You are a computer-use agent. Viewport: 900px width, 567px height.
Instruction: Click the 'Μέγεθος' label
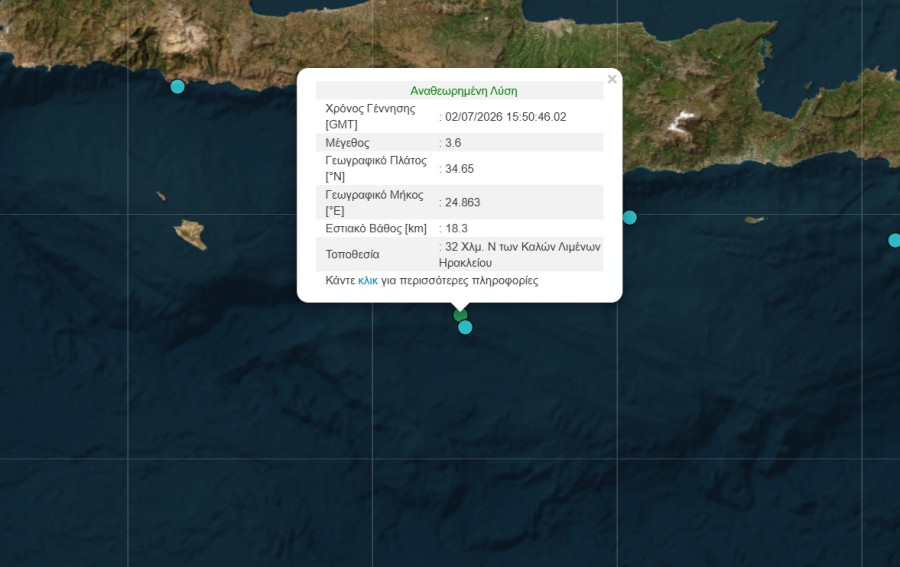[347, 143]
